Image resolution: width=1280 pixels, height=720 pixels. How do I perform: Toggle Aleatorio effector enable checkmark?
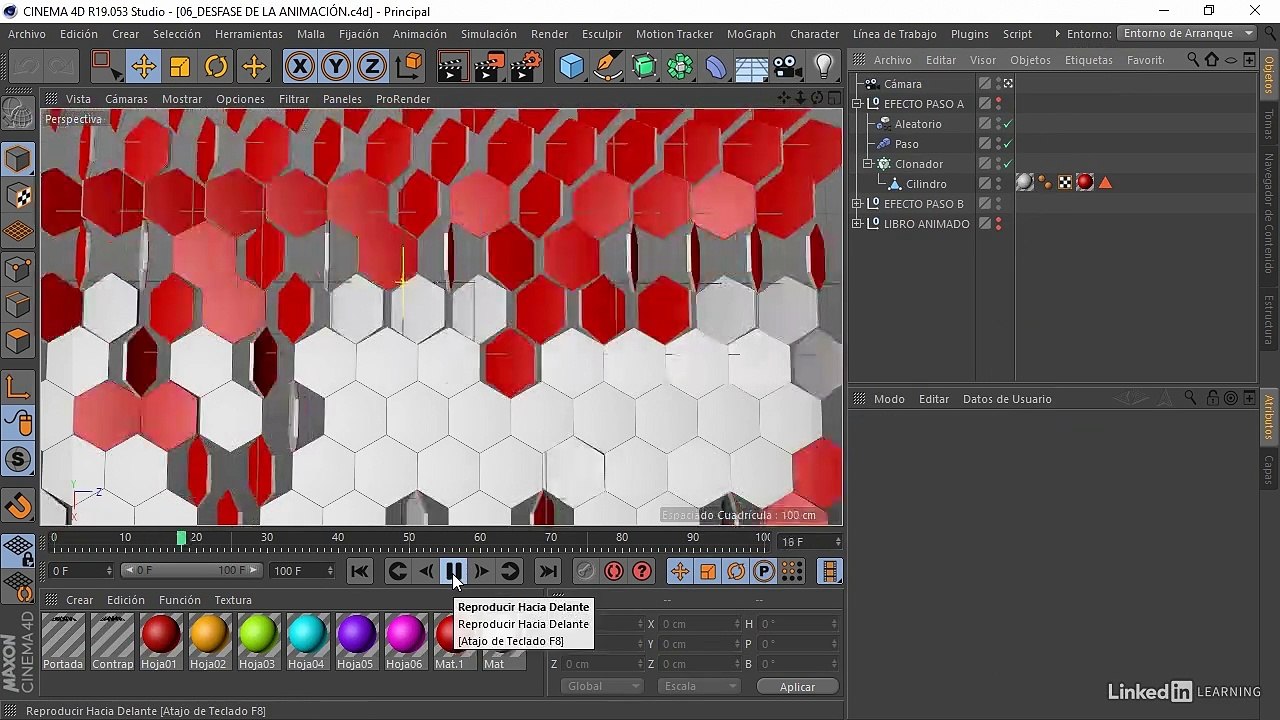1008,124
